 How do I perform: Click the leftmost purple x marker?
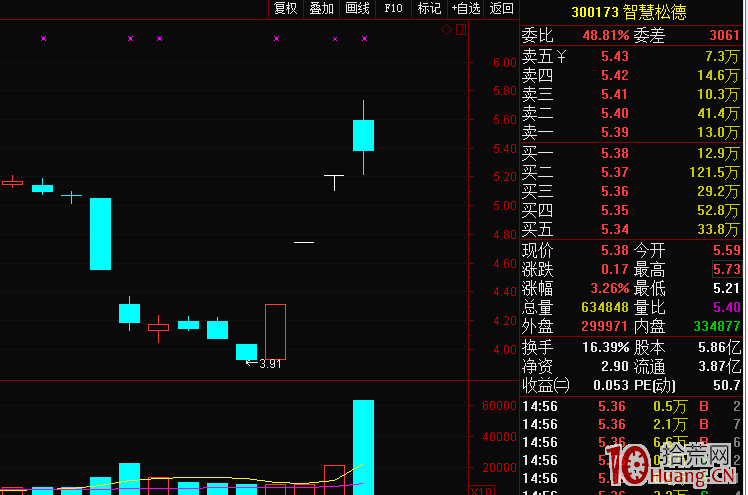pyautogui.click(x=43, y=39)
